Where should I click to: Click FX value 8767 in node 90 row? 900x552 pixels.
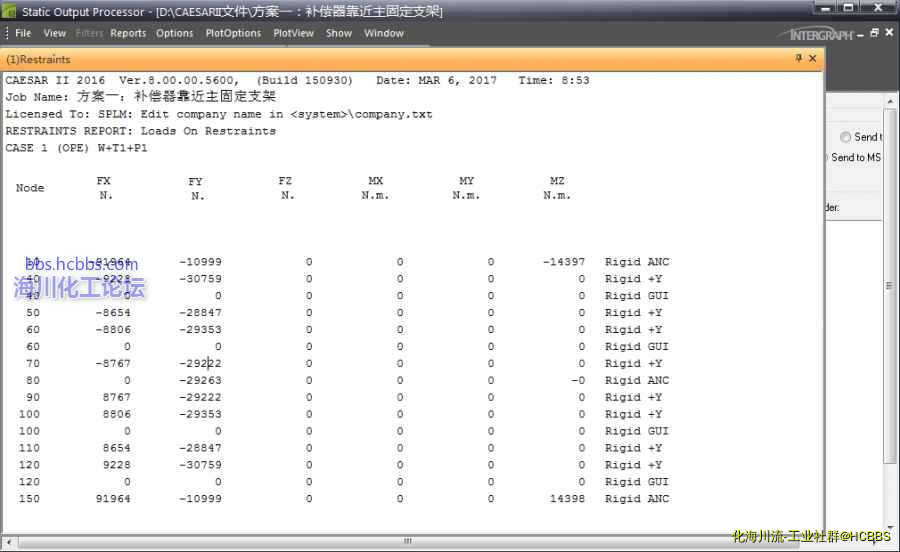(117, 397)
